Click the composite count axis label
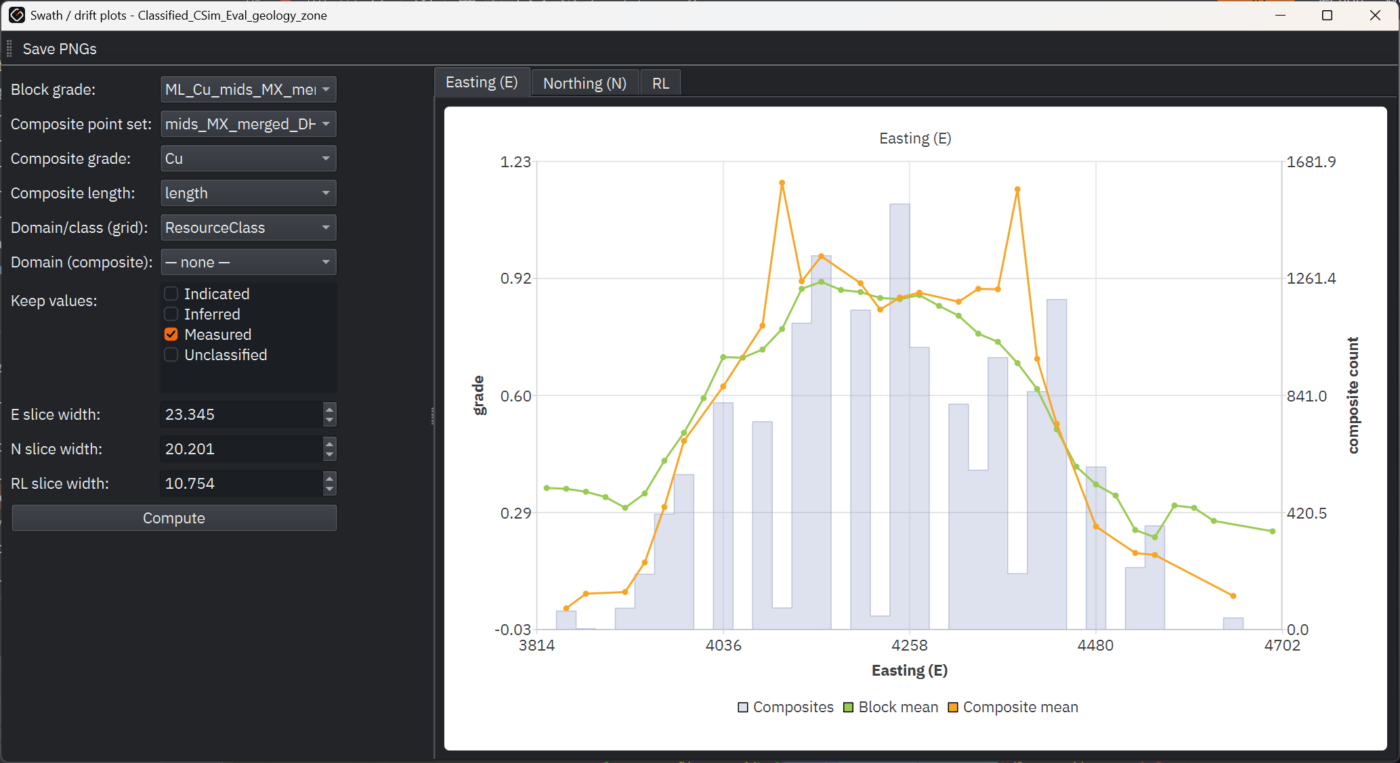1400x763 pixels. click(x=1353, y=396)
